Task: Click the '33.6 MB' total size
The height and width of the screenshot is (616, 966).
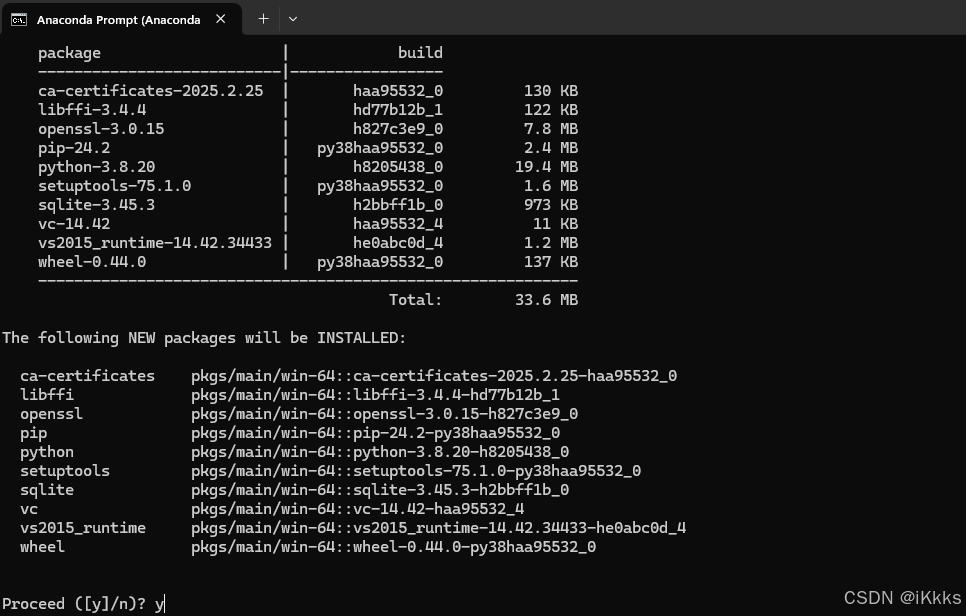Action: tap(546, 301)
